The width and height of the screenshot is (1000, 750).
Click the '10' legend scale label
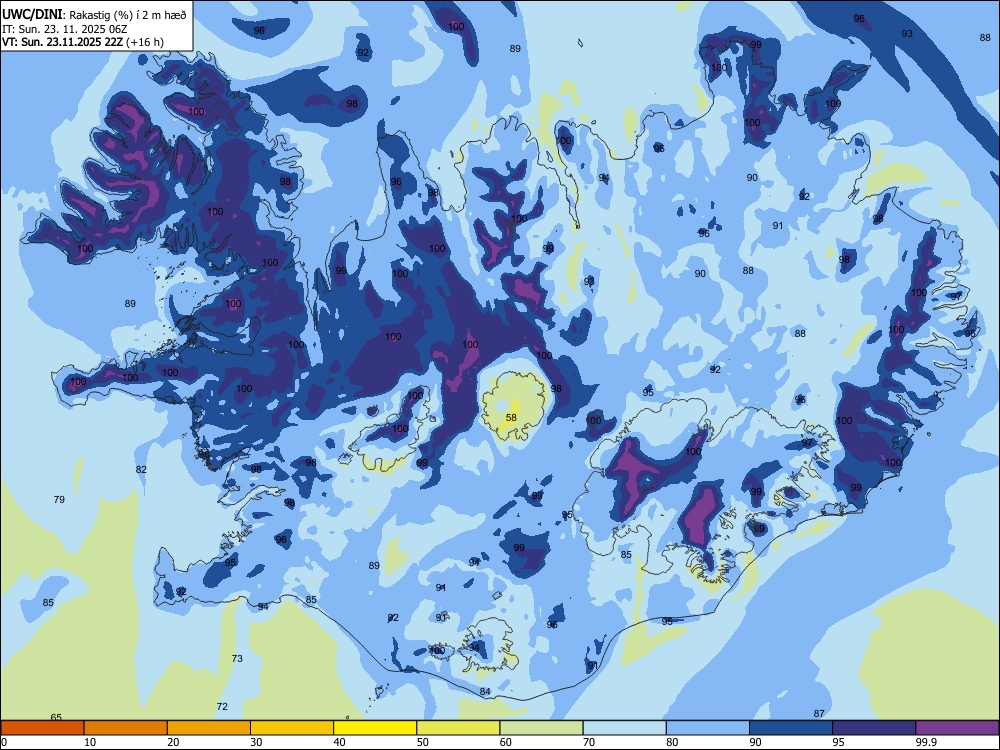point(90,742)
